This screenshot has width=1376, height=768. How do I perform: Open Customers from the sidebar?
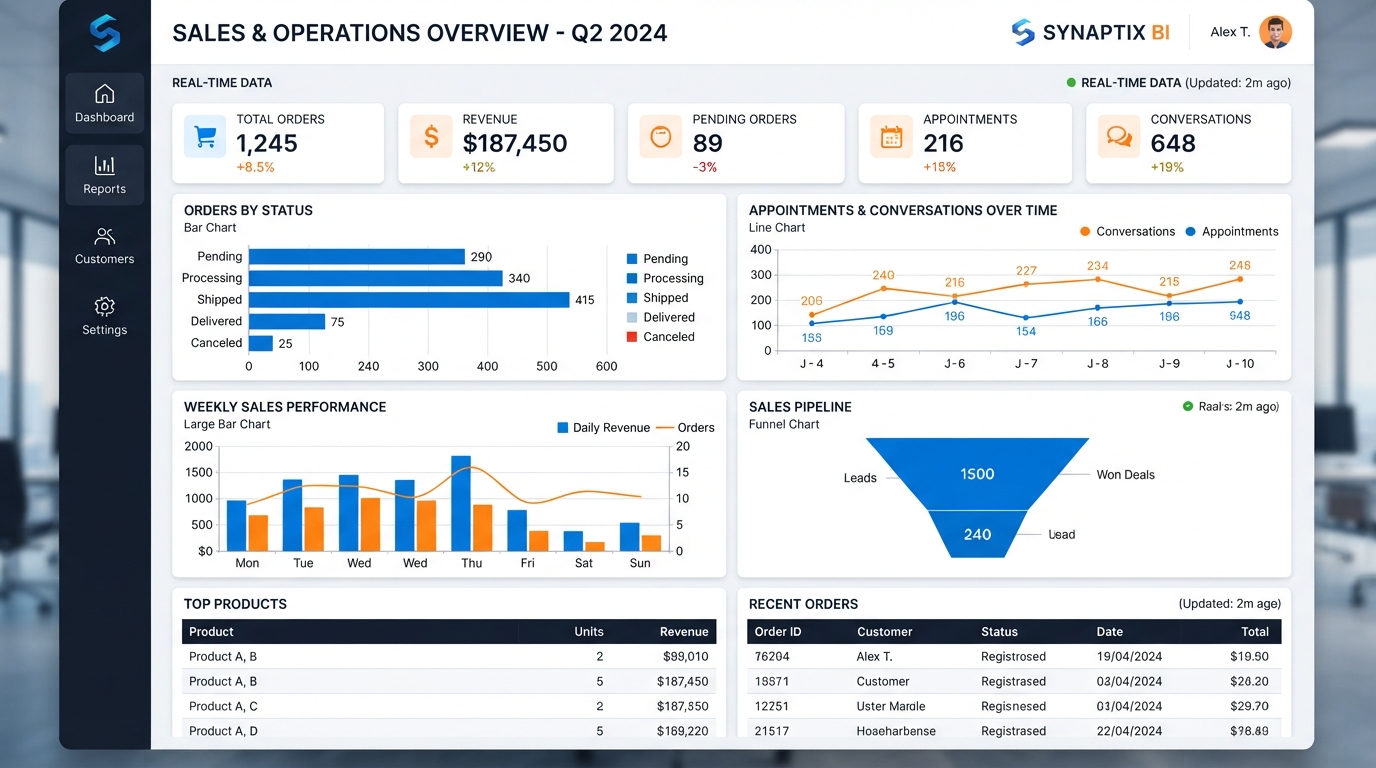tap(105, 246)
